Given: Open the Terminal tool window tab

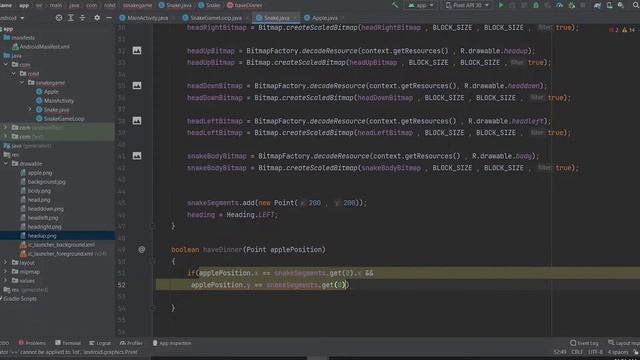Looking at the screenshot, I should pyautogui.click(x=68, y=343).
